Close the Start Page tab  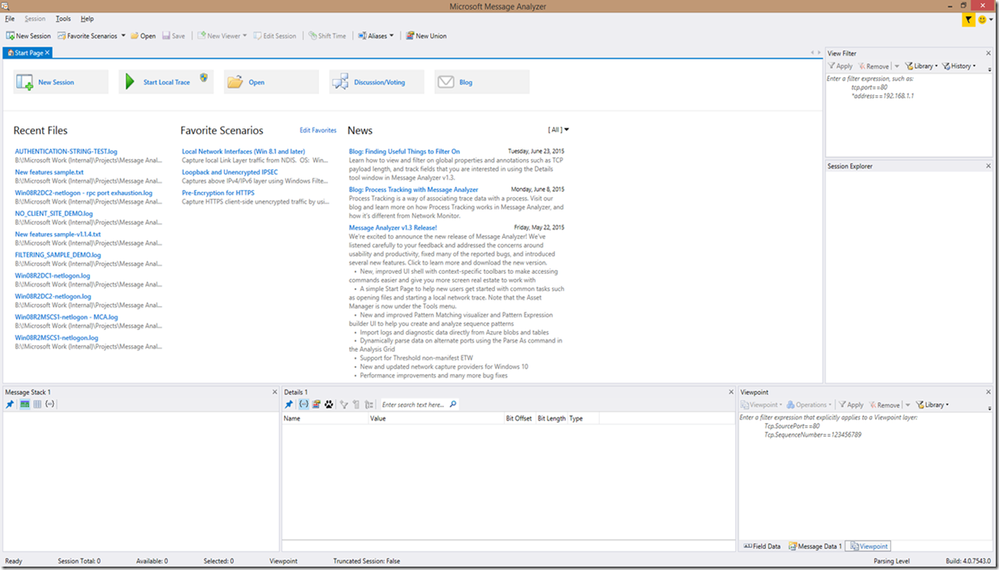click(x=48, y=53)
